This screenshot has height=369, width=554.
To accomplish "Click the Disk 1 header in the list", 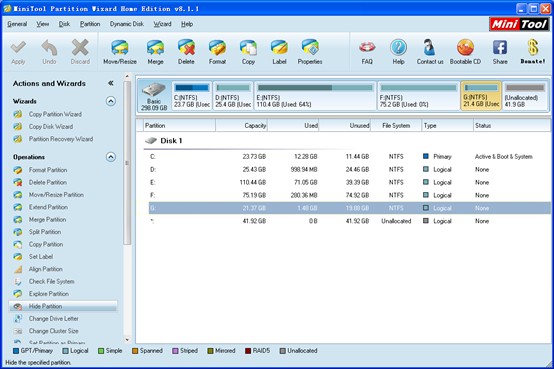I will [x=164, y=141].
